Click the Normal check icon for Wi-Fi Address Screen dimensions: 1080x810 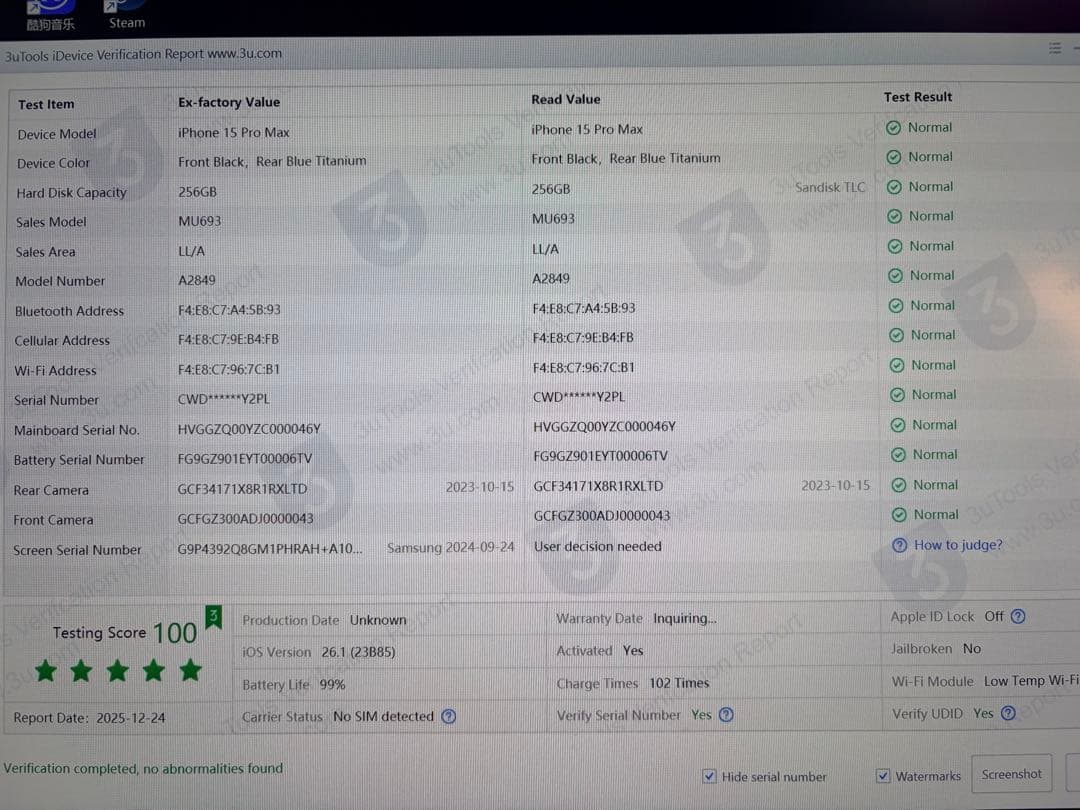(x=897, y=366)
